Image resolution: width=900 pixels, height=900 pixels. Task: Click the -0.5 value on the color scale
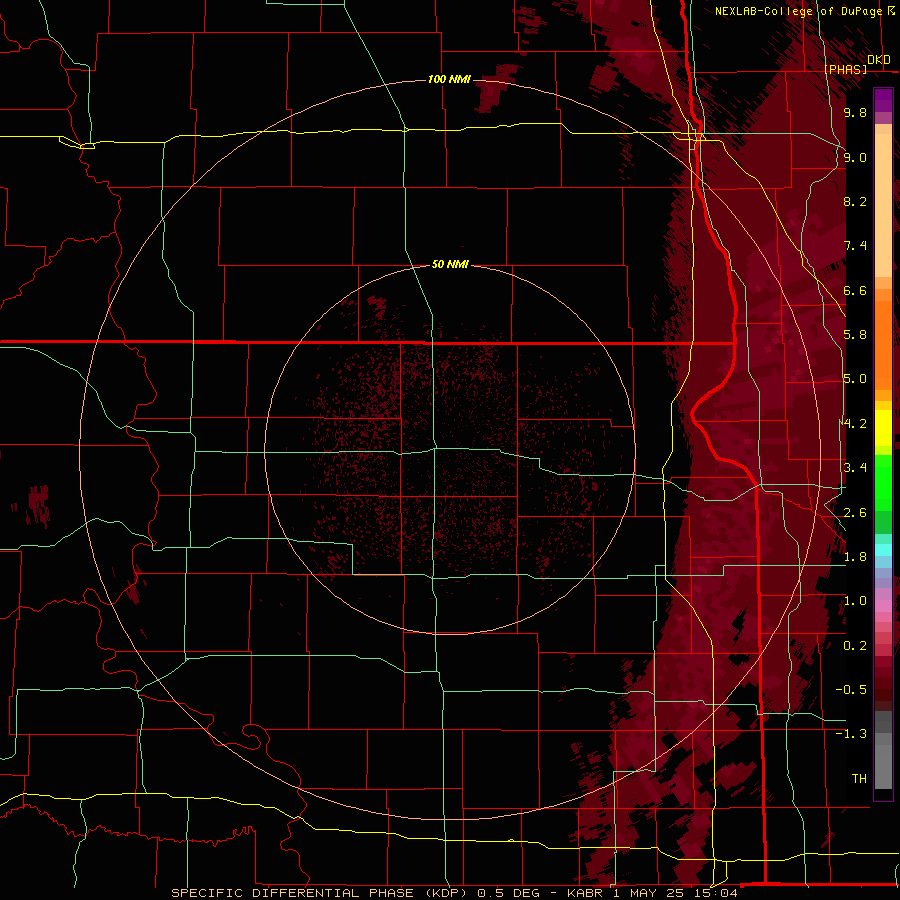(851, 690)
